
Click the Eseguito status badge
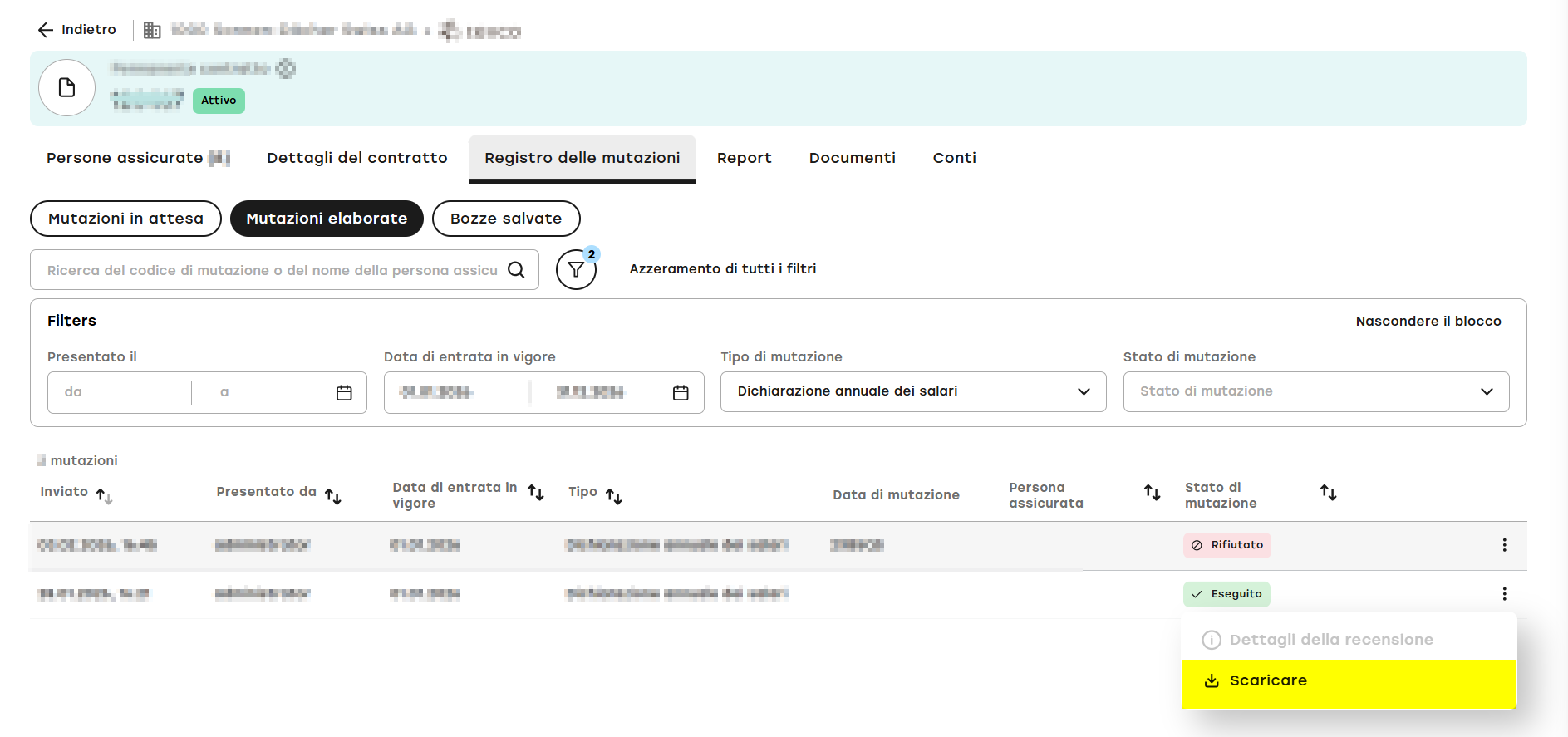tap(1227, 594)
